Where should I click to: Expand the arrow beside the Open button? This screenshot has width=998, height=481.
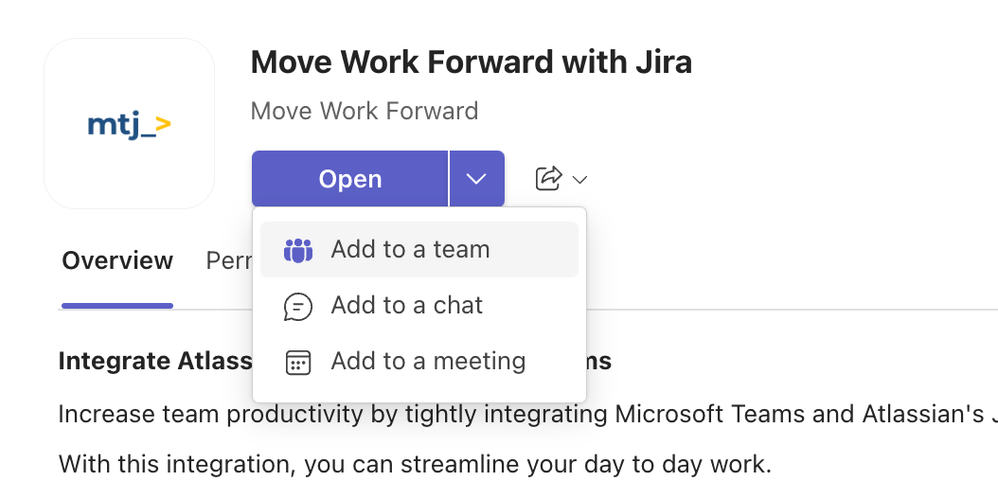click(477, 179)
